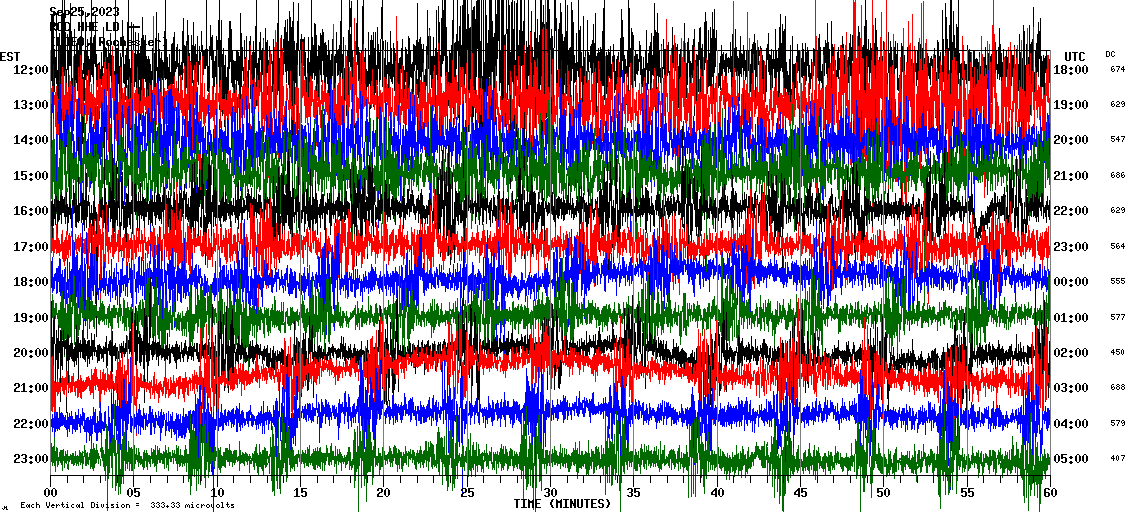Click the DC value 577

tap(1118, 317)
